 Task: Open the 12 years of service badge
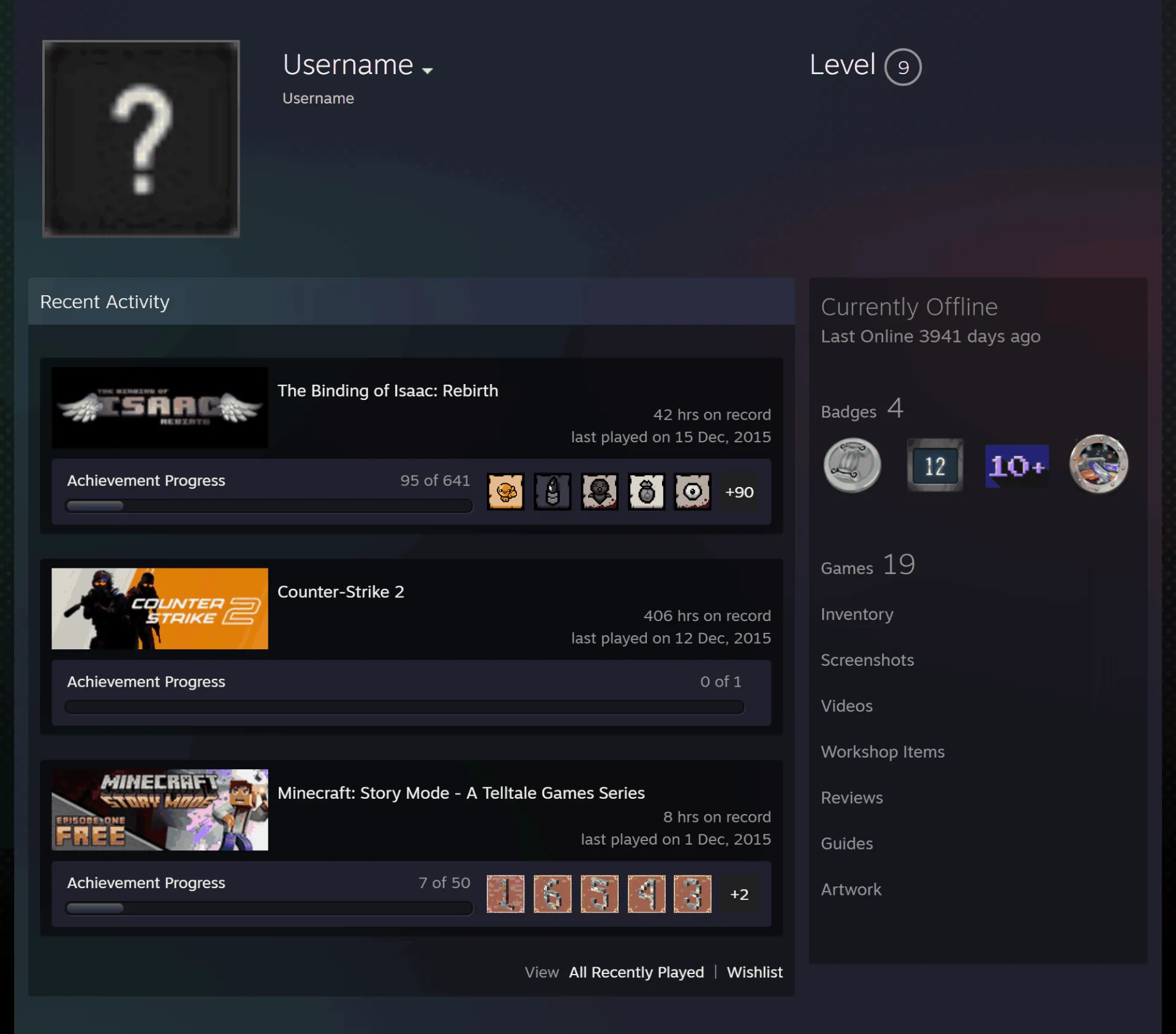tap(935, 465)
